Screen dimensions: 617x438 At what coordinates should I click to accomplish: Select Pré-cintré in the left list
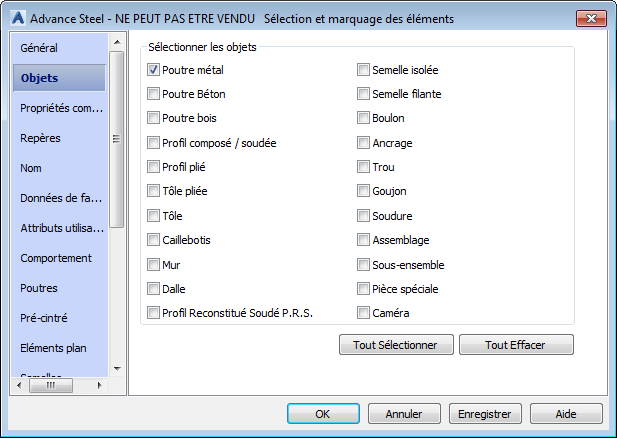45,318
